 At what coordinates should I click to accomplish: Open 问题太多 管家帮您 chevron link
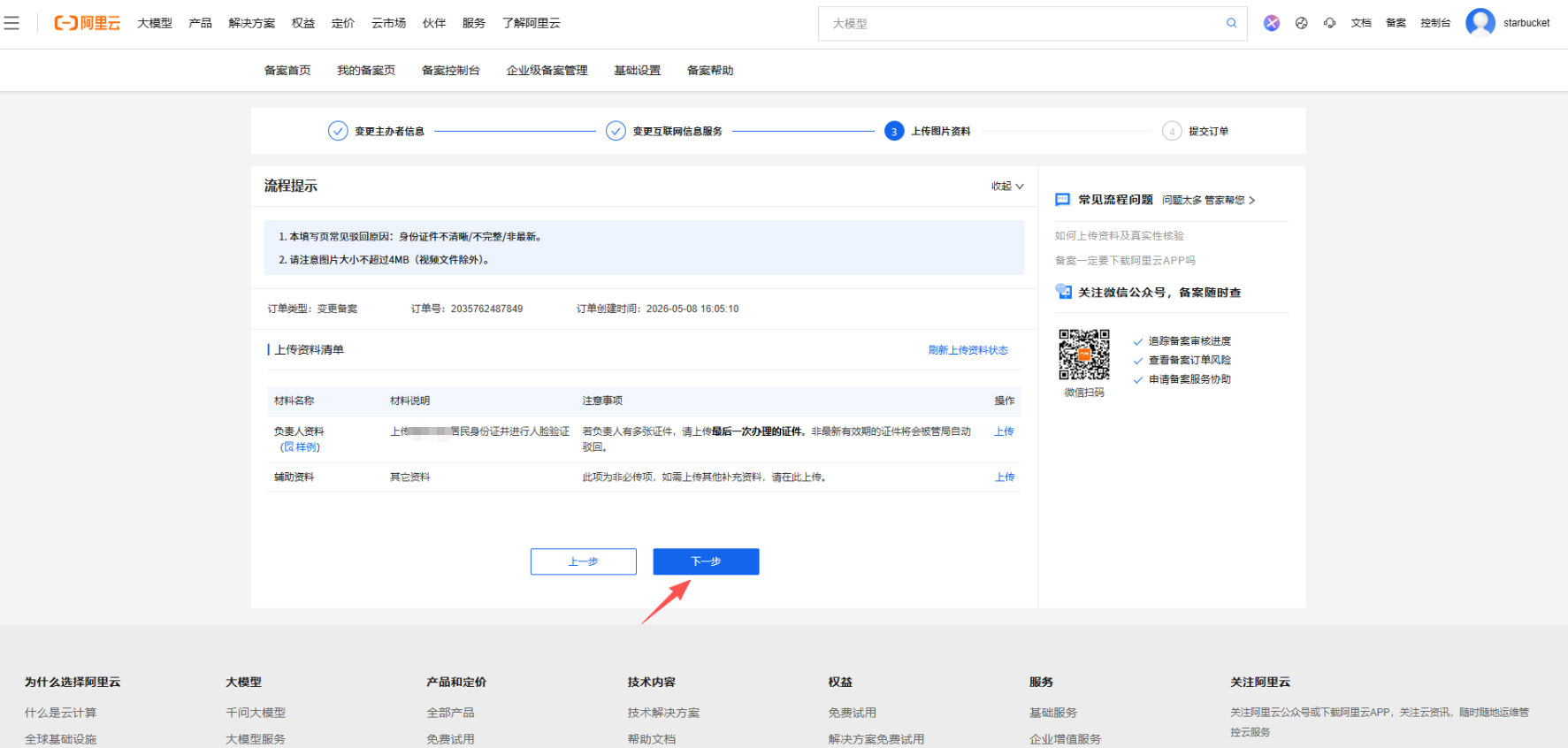[x=1208, y=200]
